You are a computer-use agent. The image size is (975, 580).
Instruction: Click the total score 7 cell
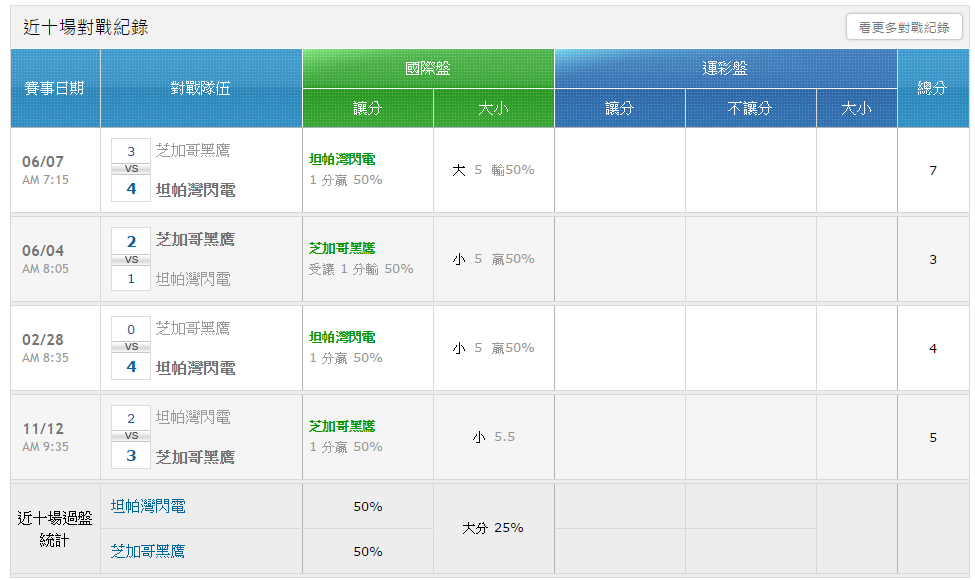[933, 171]
